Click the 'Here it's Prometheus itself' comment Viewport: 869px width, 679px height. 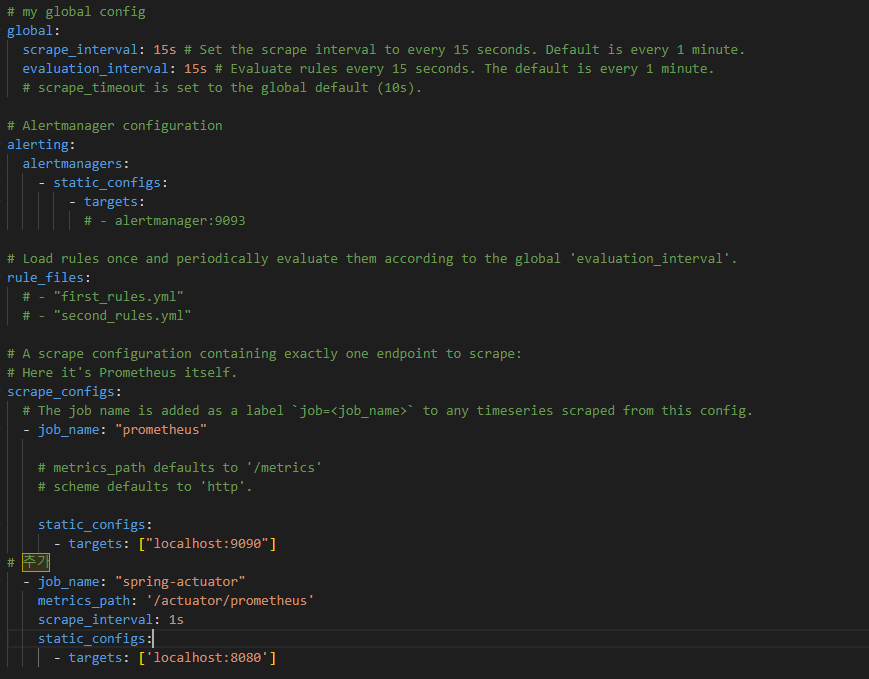pos(122,372)
